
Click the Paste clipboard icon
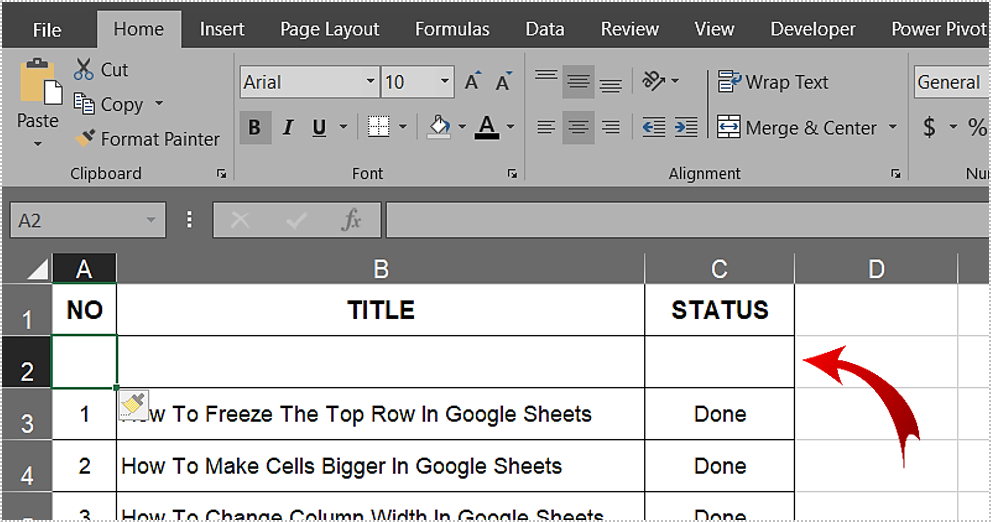[x=40, y=81]
